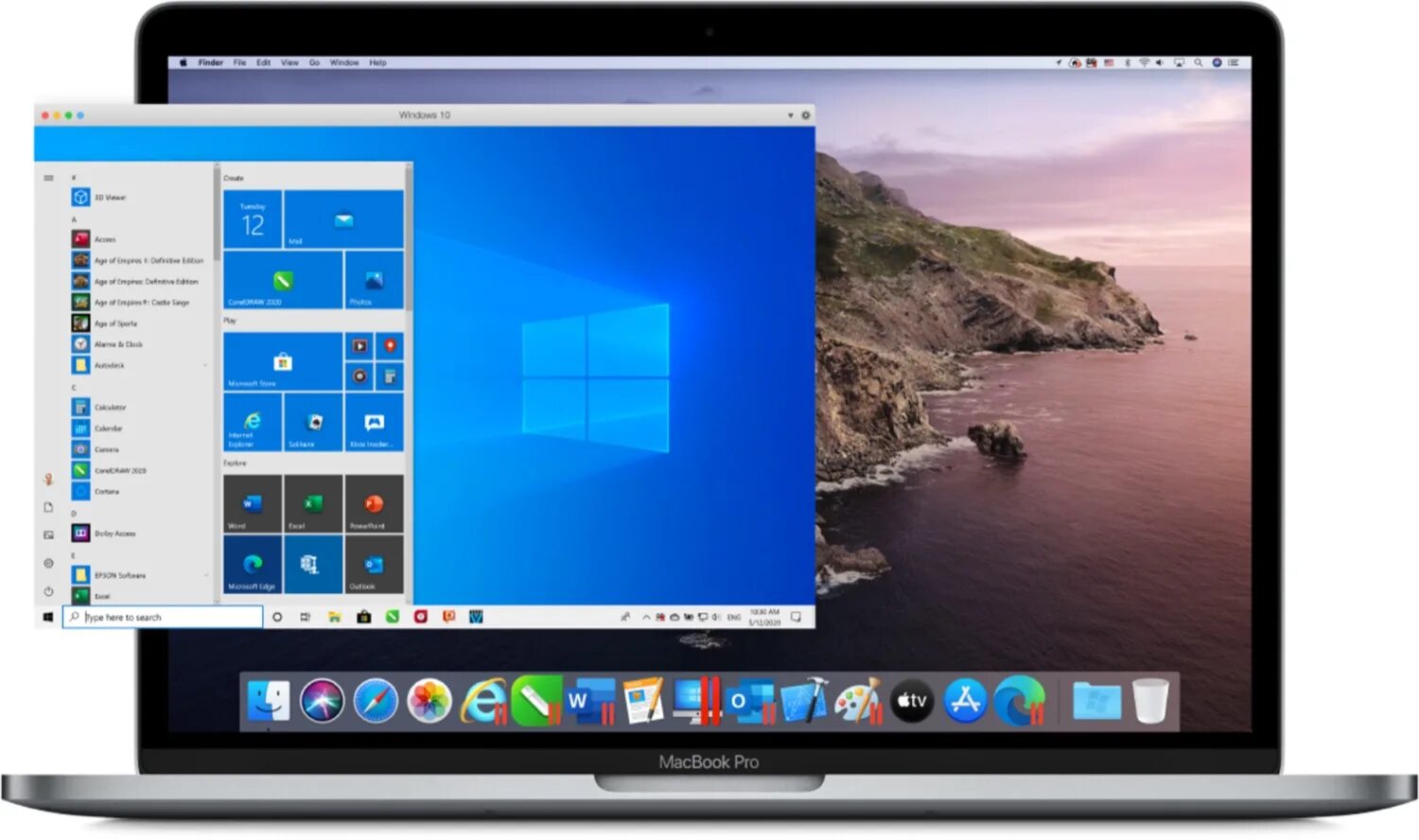The height and width of the screenshot is (840, 1419).
Task: Open the File menu in menu bar
Action: point(240,62)
